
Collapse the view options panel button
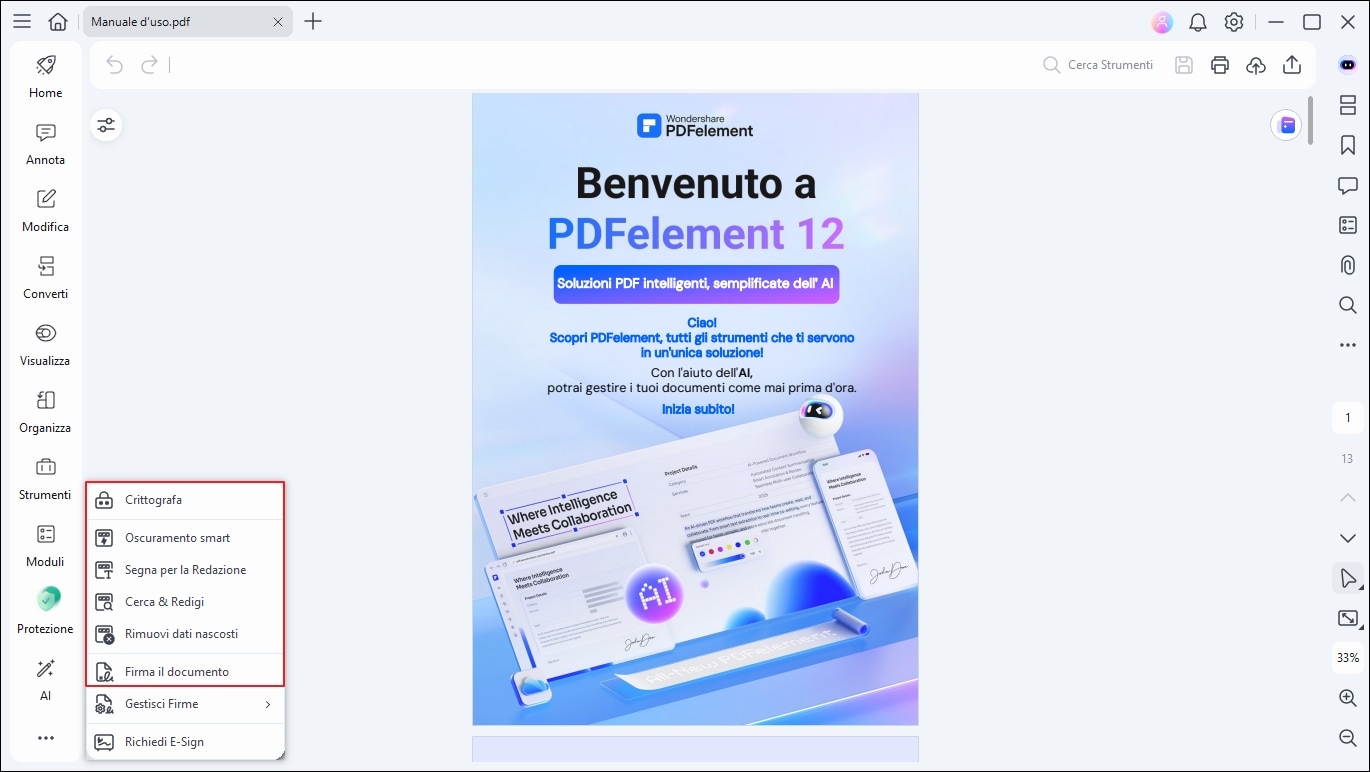tap(106, 125)
